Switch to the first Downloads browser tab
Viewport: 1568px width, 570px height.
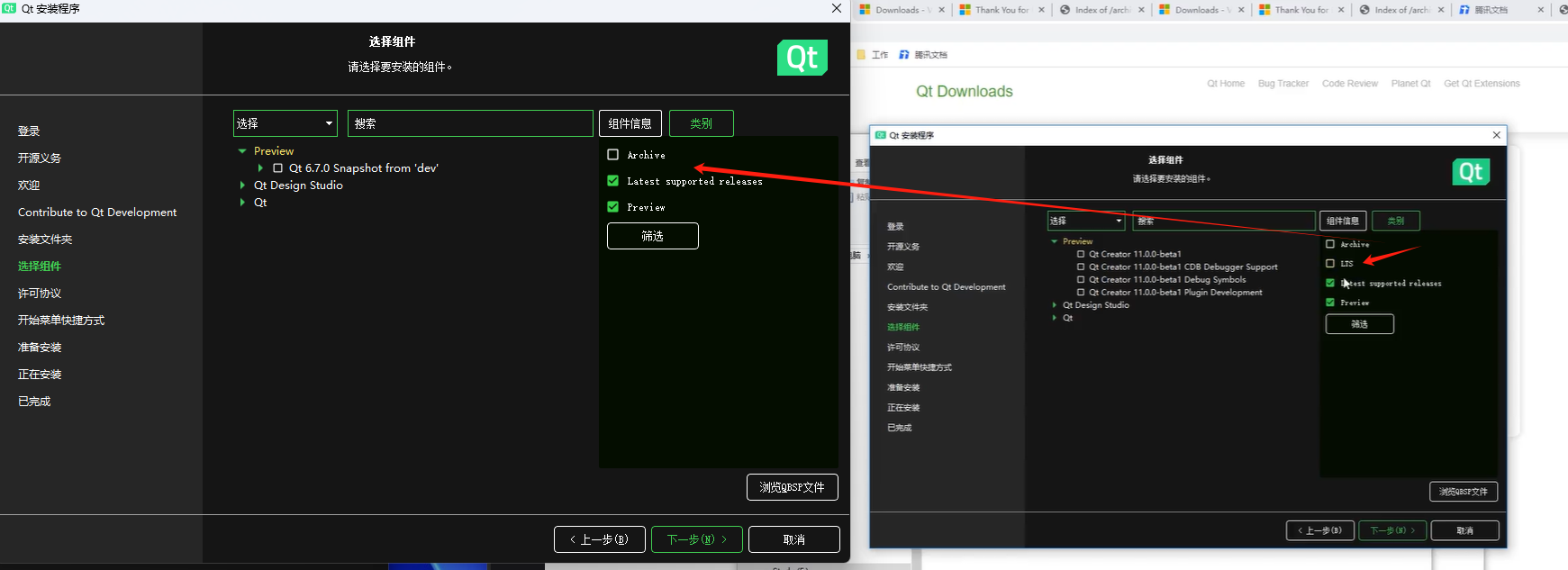[902, 10]
